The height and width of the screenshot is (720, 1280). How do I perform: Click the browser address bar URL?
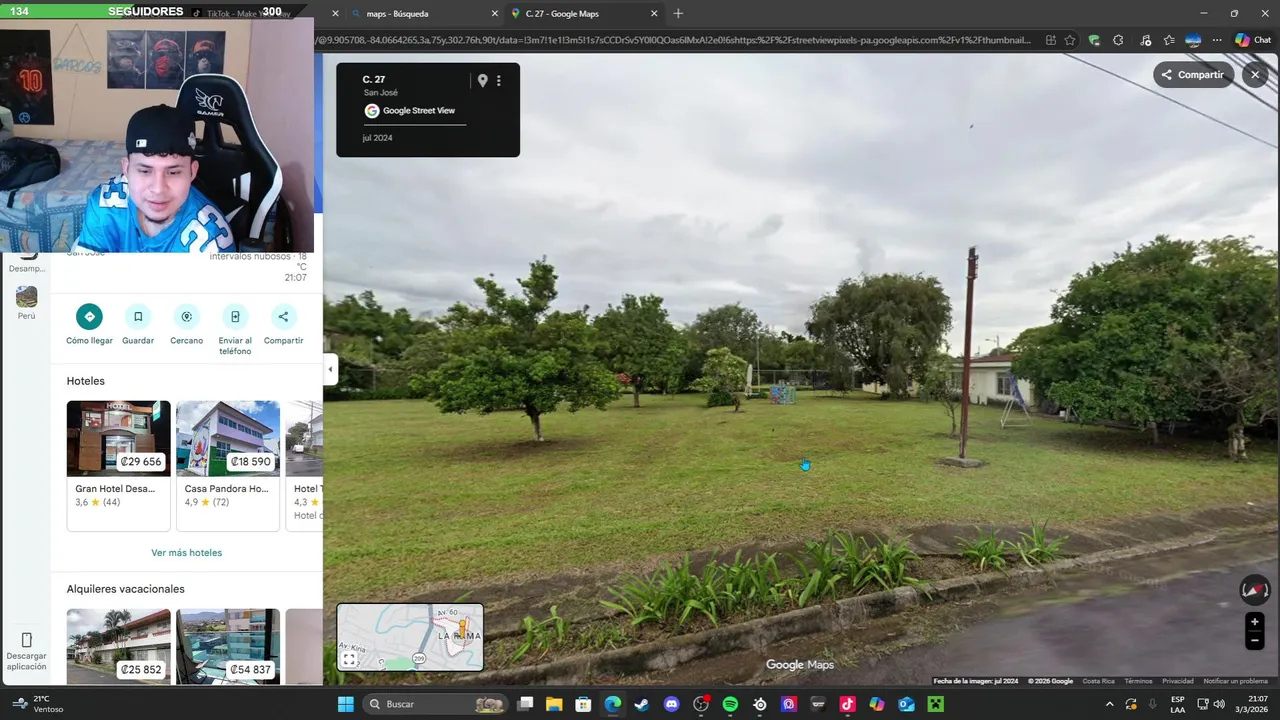[675, 40]
